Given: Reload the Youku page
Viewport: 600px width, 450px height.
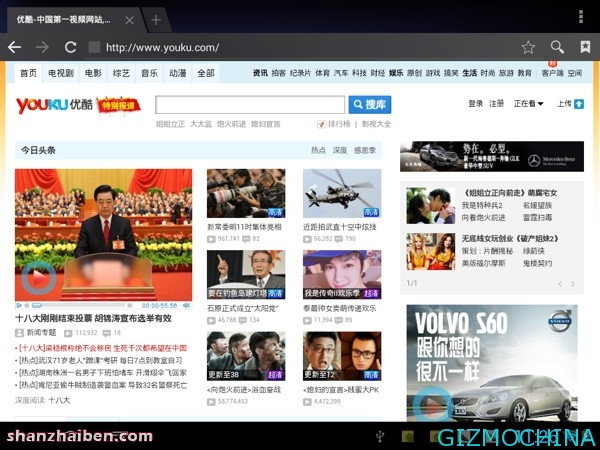Looking at the screenshot, I should [70, 47].
